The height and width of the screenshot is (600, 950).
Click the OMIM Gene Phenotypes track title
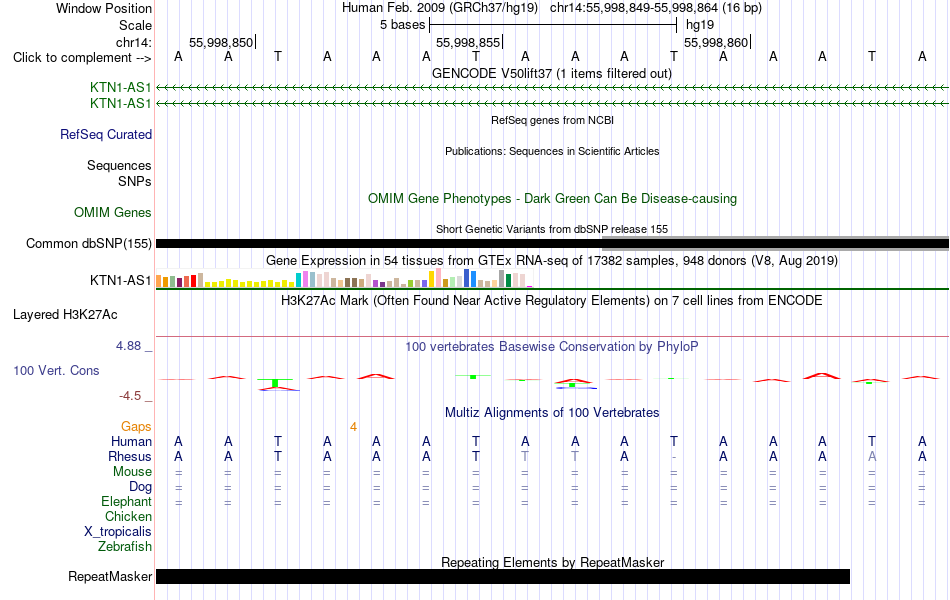pos(552,199)
